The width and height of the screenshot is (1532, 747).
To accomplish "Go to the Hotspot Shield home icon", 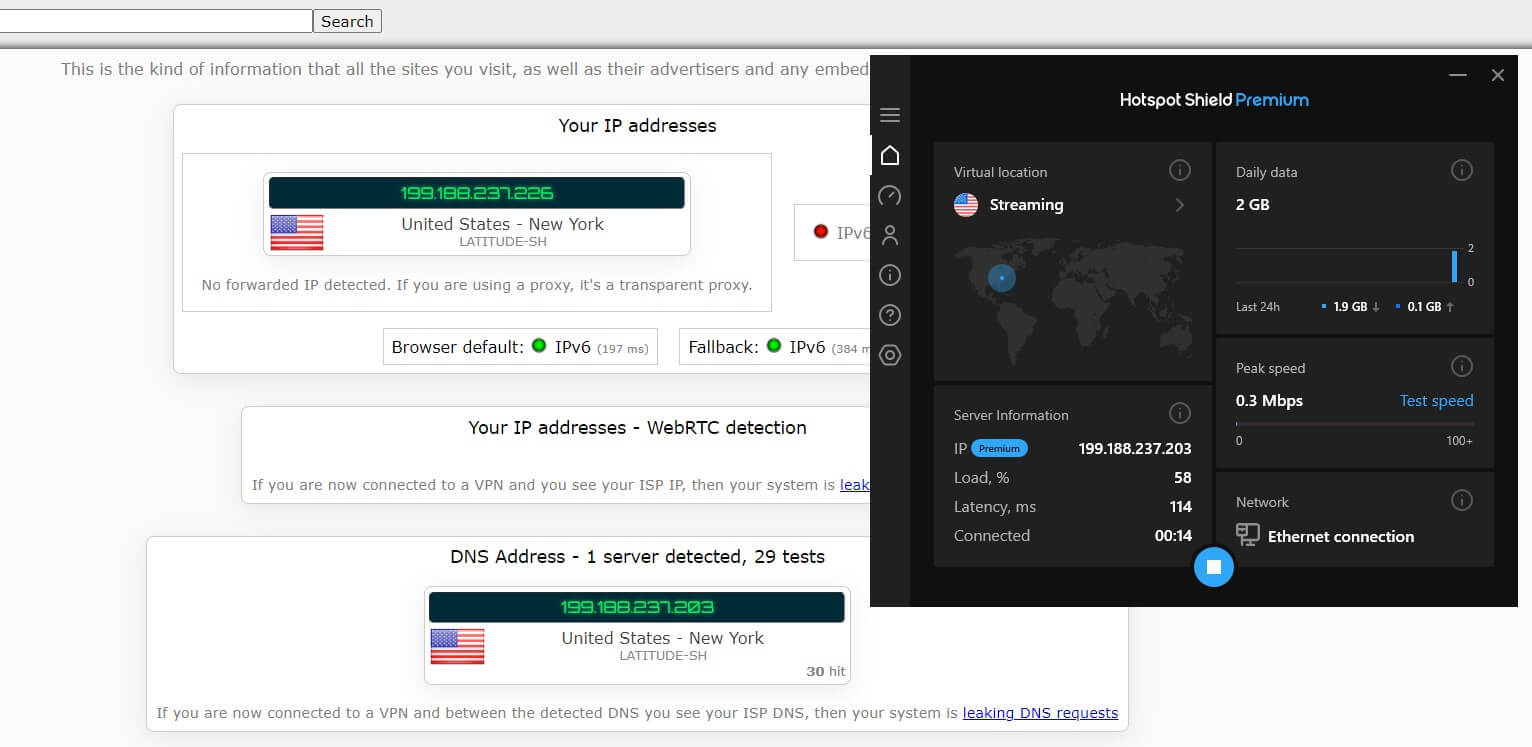I will coord(890,155).
